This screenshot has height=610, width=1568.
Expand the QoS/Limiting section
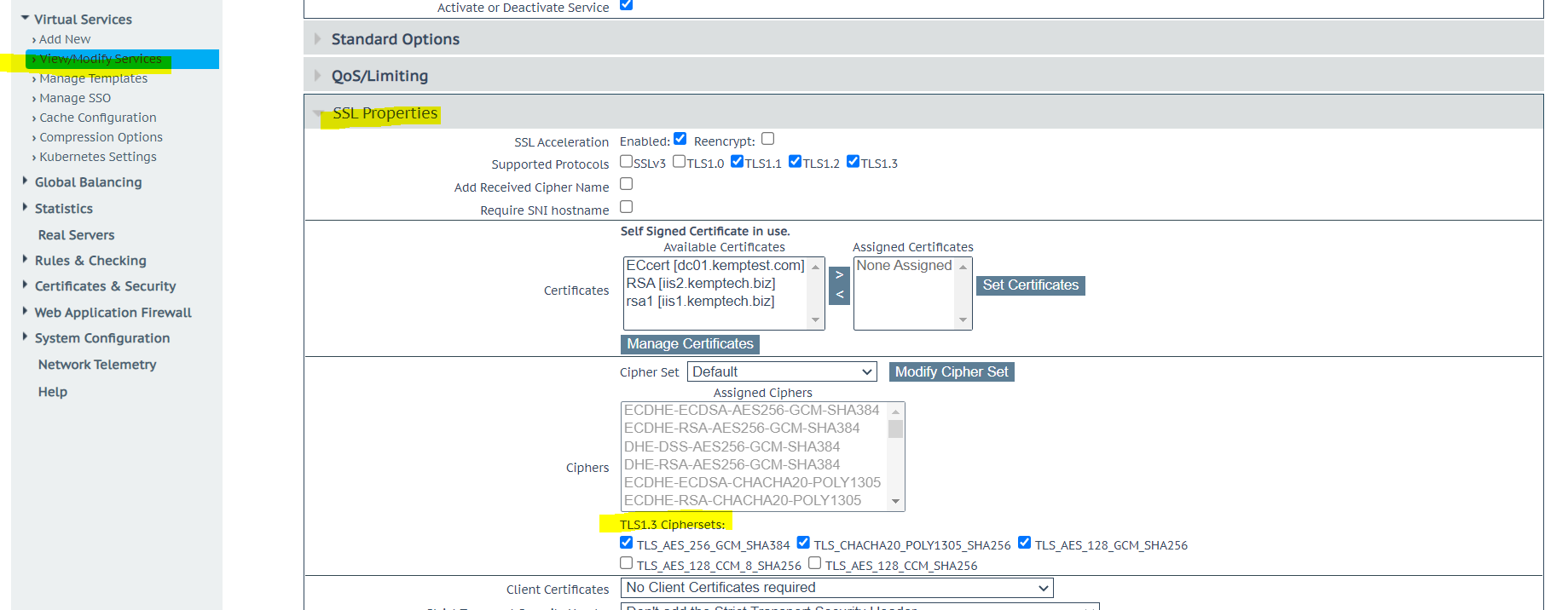pyautogui.click(x=923, y=76)
